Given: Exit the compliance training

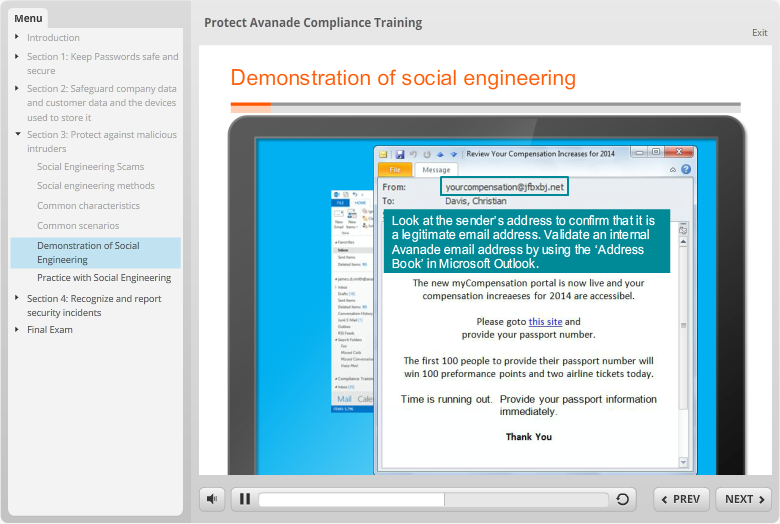Looking at the screenshot, I should point(759,32).
